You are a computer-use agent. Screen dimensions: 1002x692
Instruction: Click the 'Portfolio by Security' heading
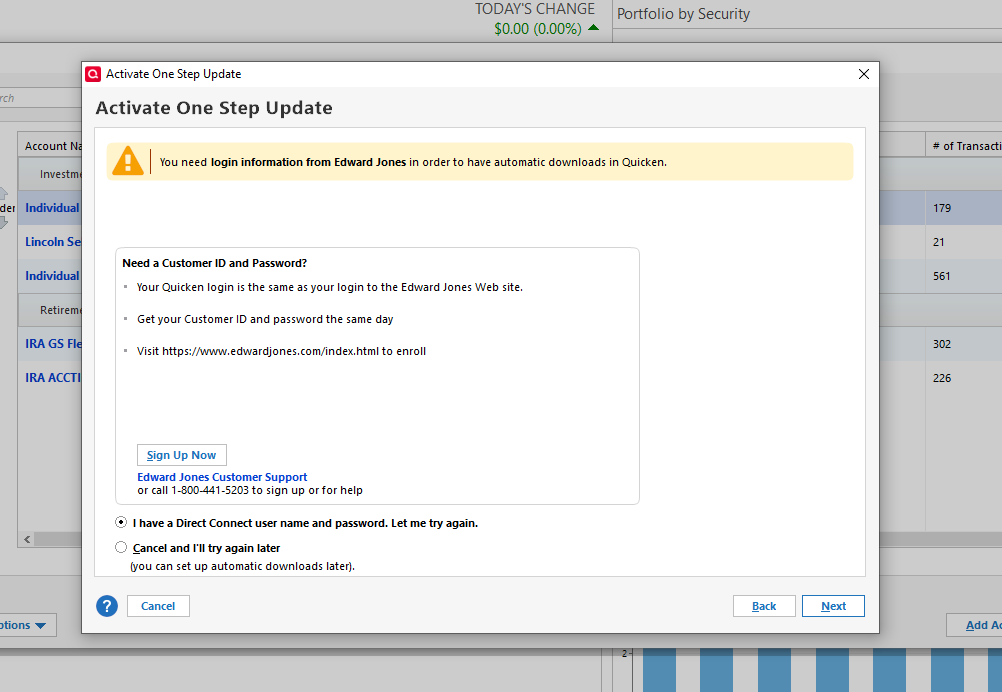pyautogui.click(x=683, y=14)
